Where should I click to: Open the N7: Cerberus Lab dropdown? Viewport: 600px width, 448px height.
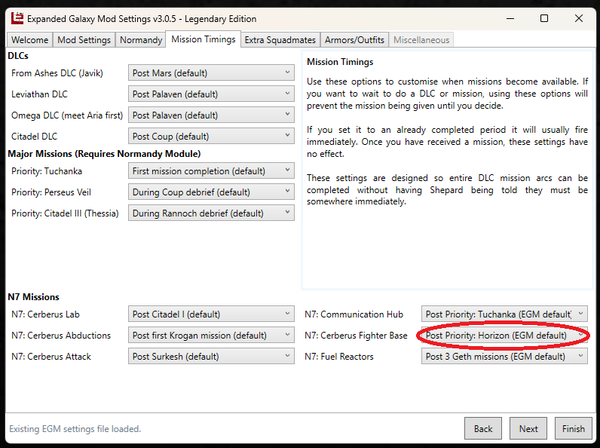[x=211, y=314]
